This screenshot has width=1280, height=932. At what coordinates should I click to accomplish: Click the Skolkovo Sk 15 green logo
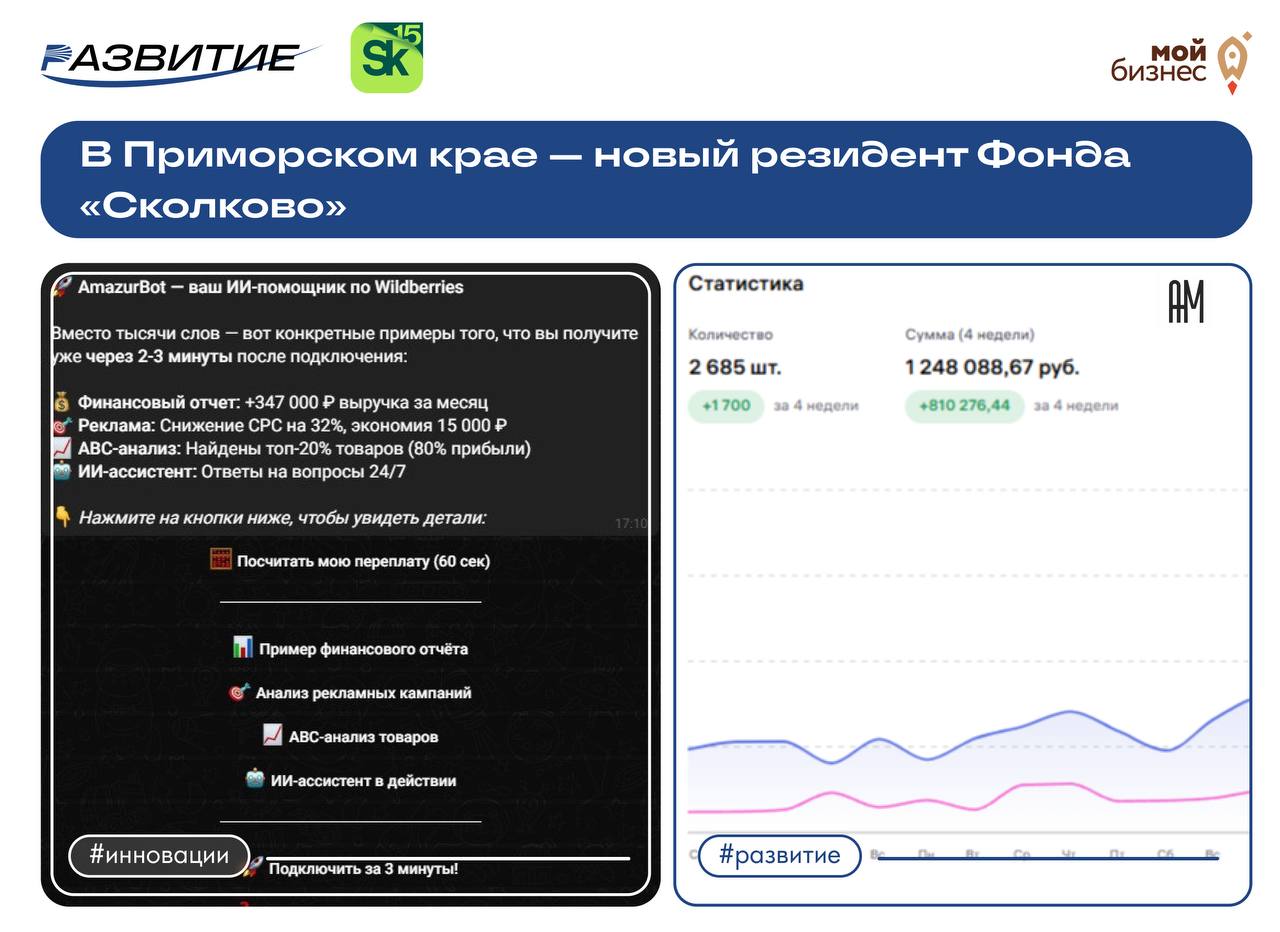pos(386,58)
